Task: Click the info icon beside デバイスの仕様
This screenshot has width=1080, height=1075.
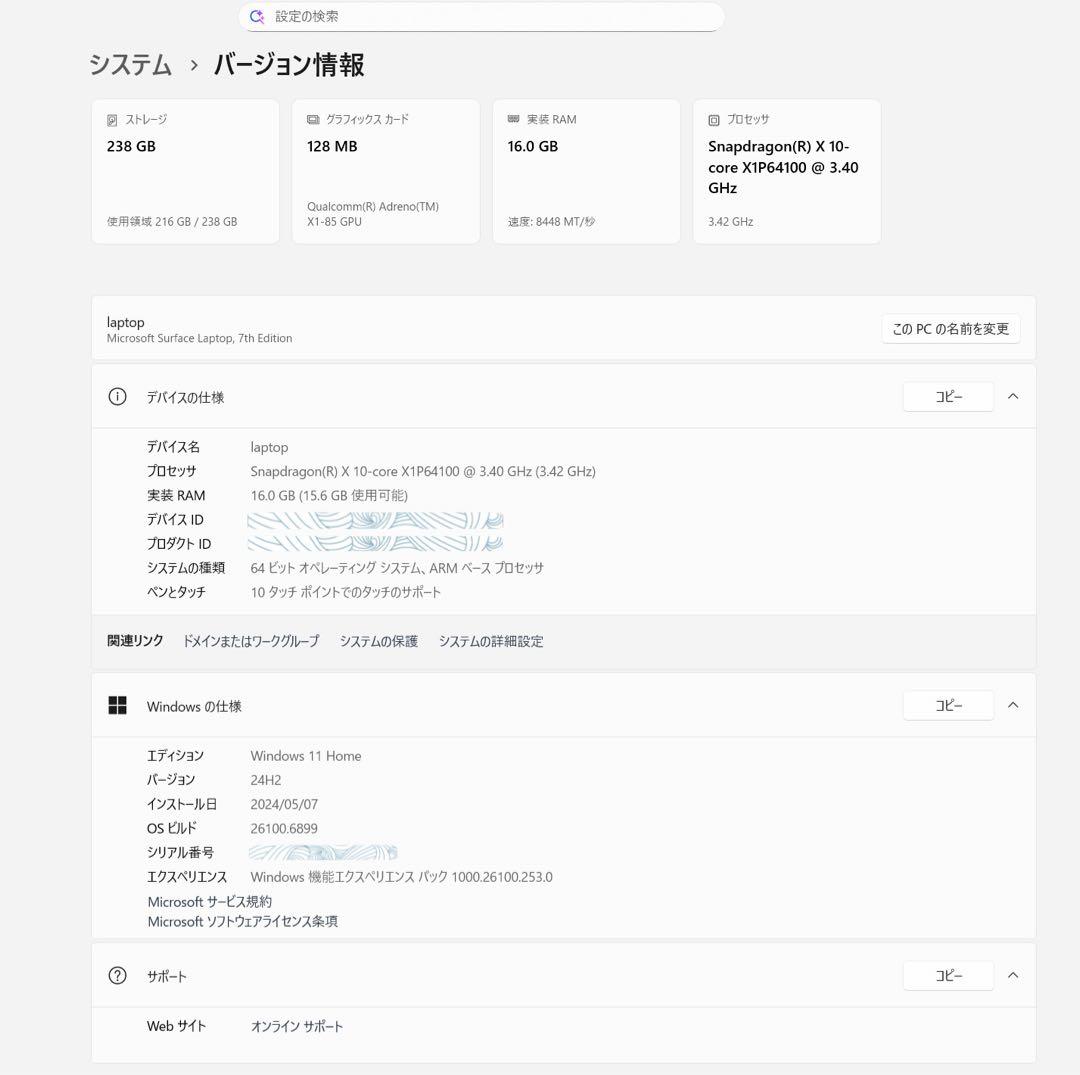Action: tap(118, 397)
